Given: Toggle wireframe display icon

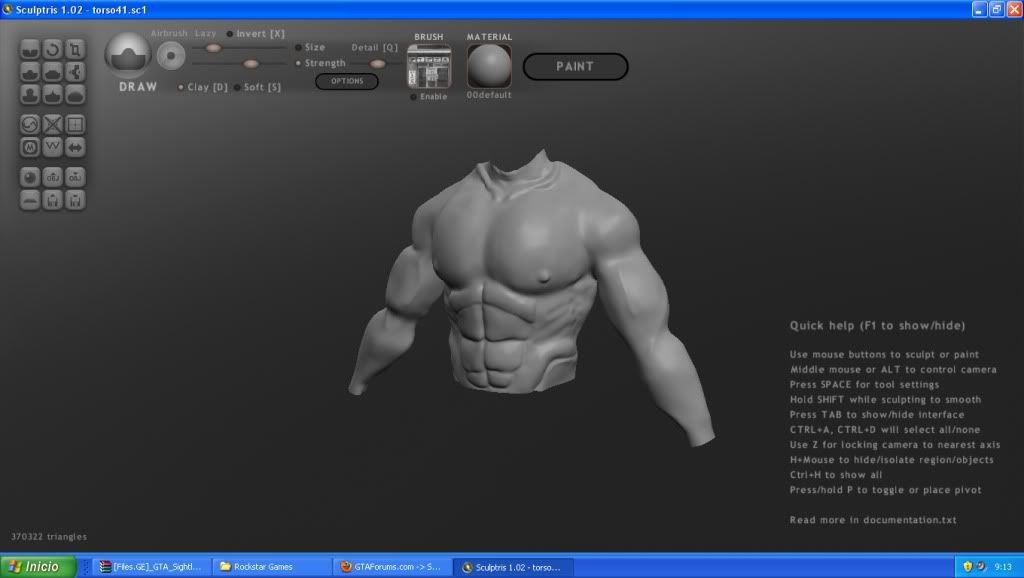Looking at the screenshot, I should coord(53,125).
